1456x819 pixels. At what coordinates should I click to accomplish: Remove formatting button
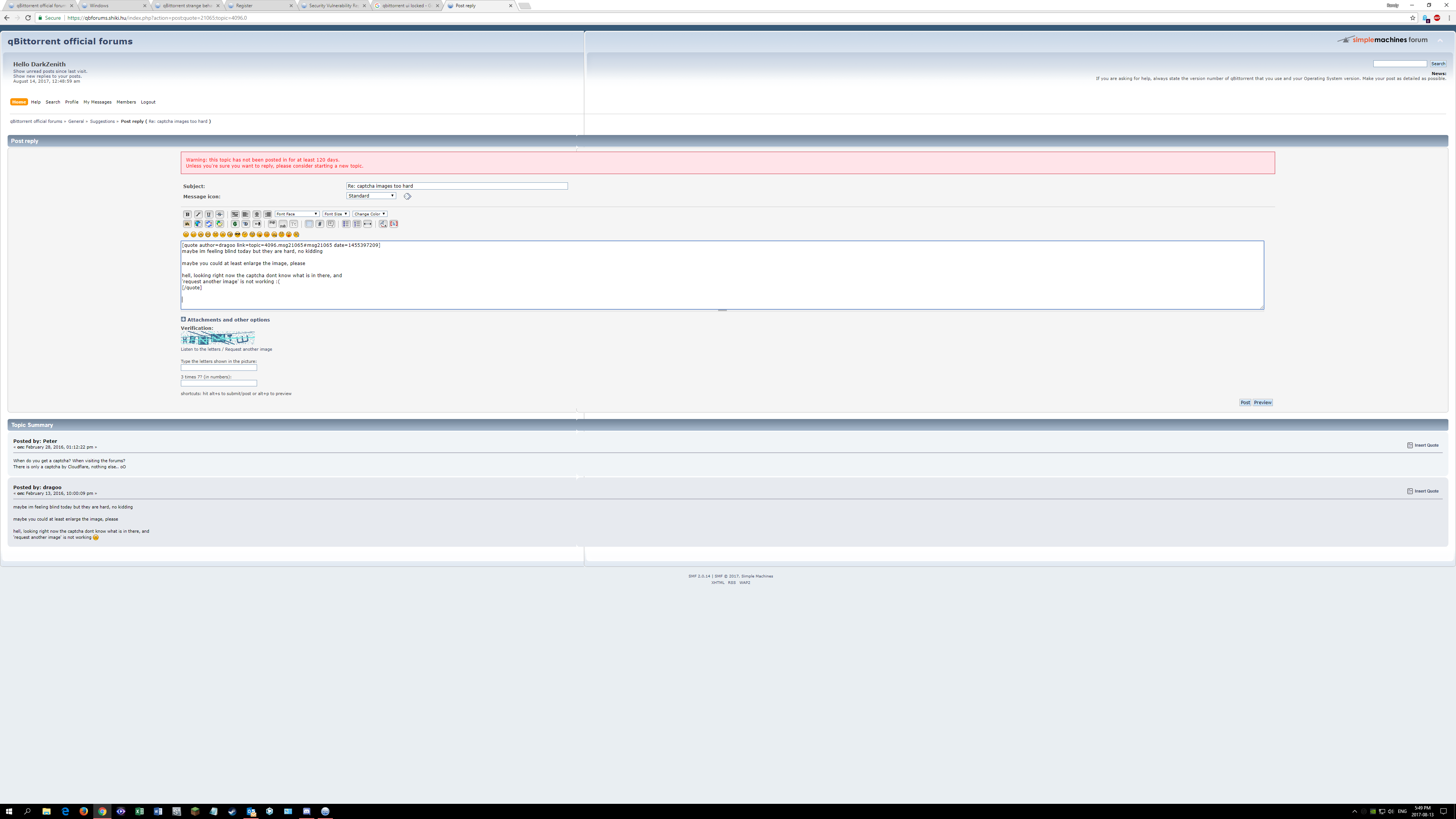pyautogui.click(x=383, y=224)
